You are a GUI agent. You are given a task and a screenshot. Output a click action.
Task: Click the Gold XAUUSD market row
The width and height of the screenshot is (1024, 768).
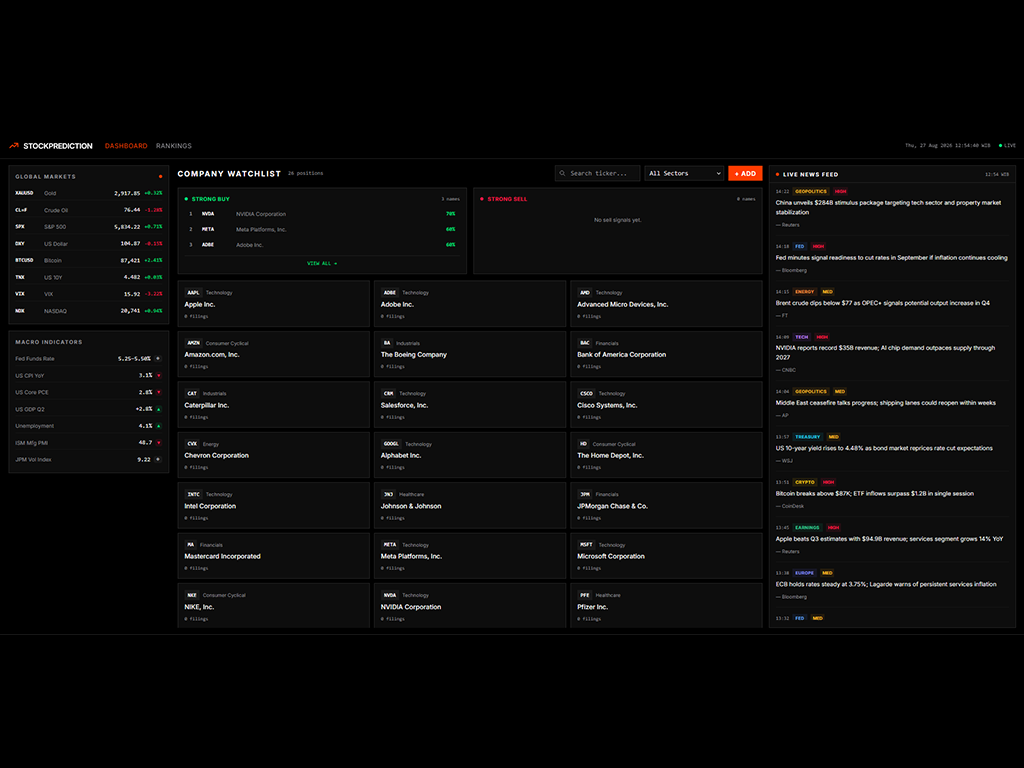coord(89,193)
